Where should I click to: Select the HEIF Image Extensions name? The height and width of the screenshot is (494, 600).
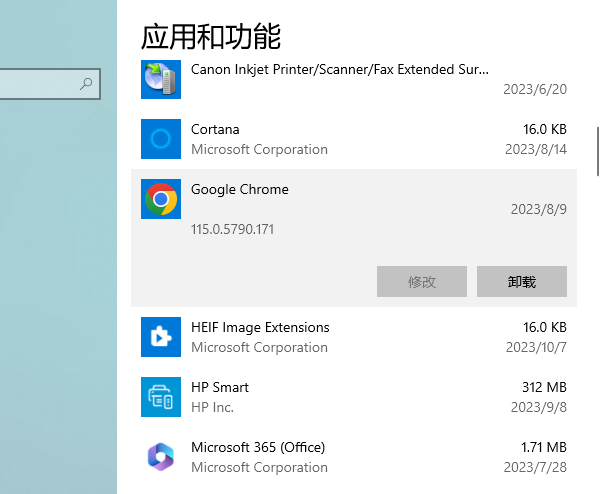click(260, 328)
